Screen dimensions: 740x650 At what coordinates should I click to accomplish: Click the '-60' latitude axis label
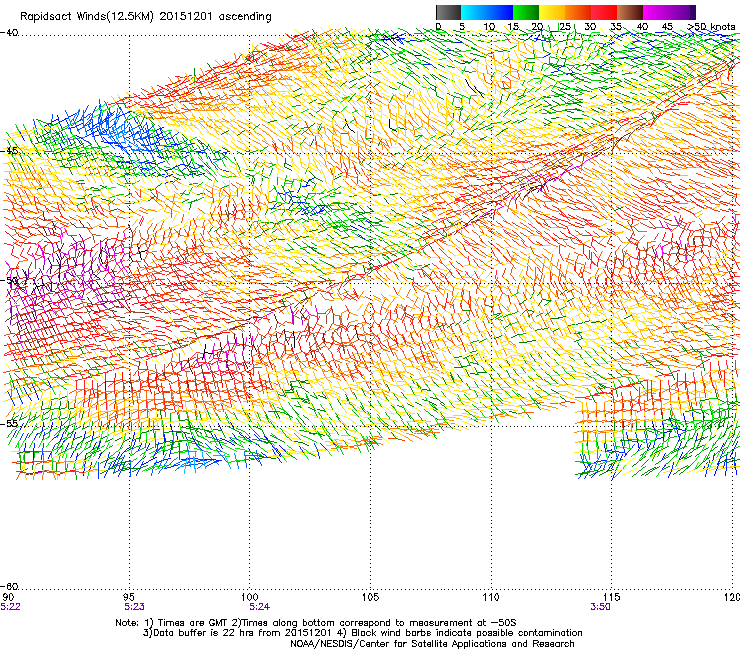[x=9, y=586]
